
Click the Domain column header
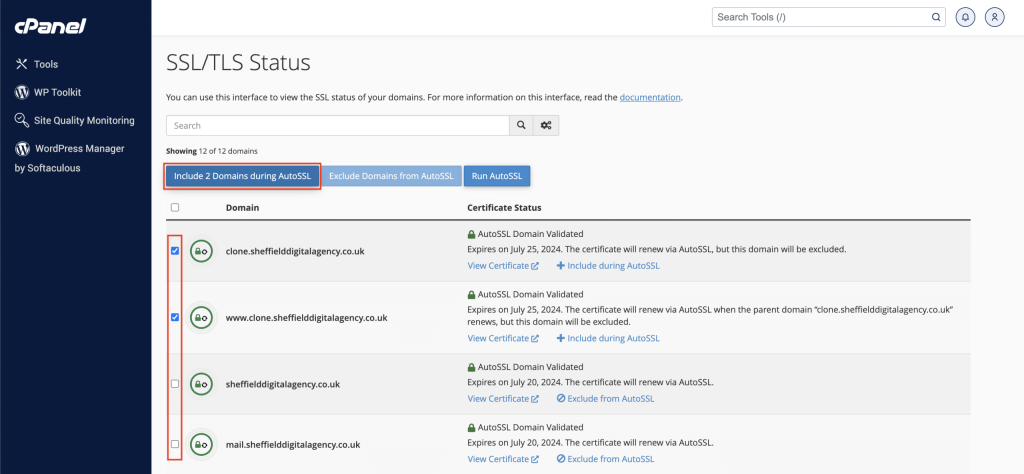tap(242, 208)
